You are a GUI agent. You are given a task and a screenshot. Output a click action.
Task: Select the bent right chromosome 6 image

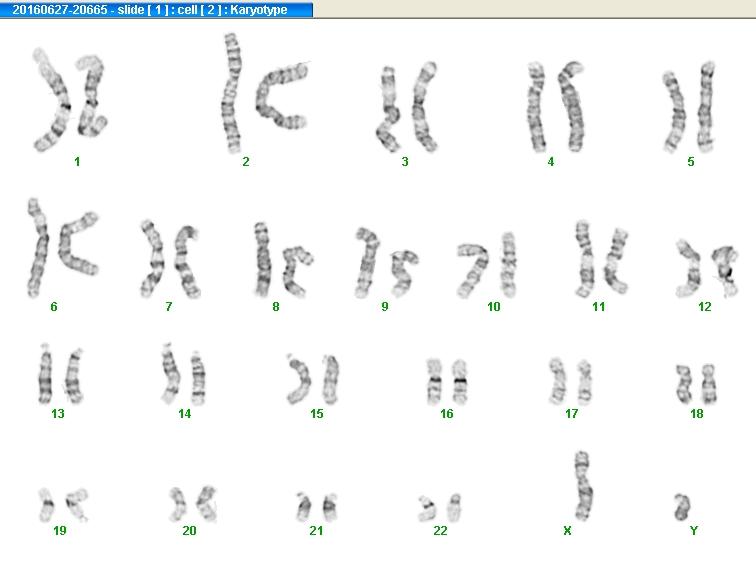pos(77,244)
